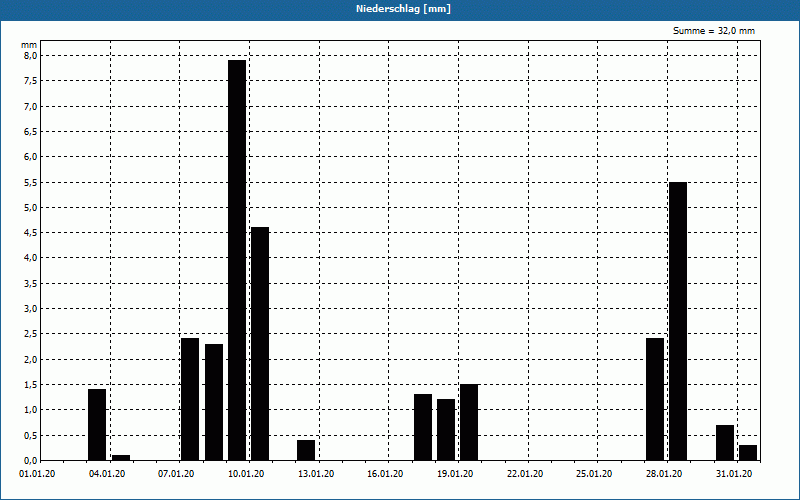Screen dimensions: 800x500
Task: Select the 2,4 mm bar at 07.01.20
Action: click(x=190, y=399)
